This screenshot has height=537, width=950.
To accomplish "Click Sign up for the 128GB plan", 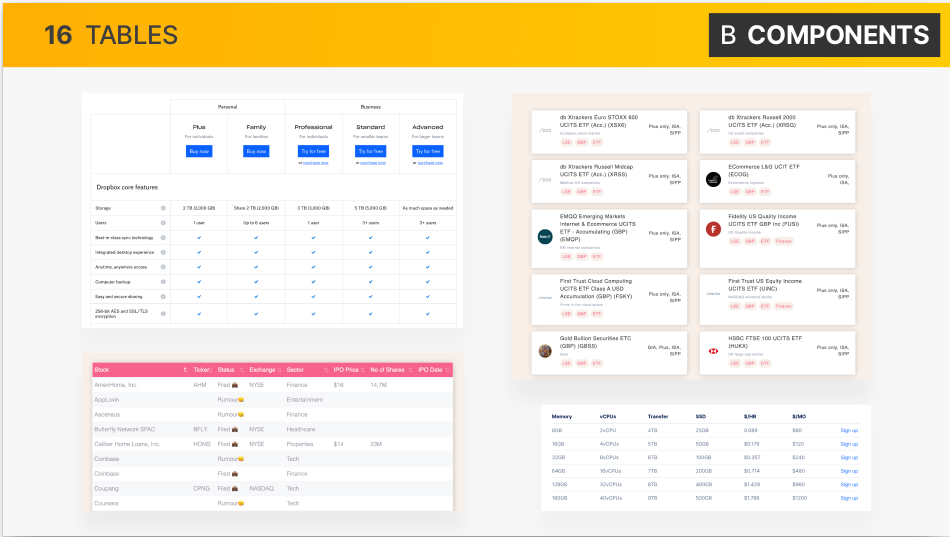I will coord(849,484).
